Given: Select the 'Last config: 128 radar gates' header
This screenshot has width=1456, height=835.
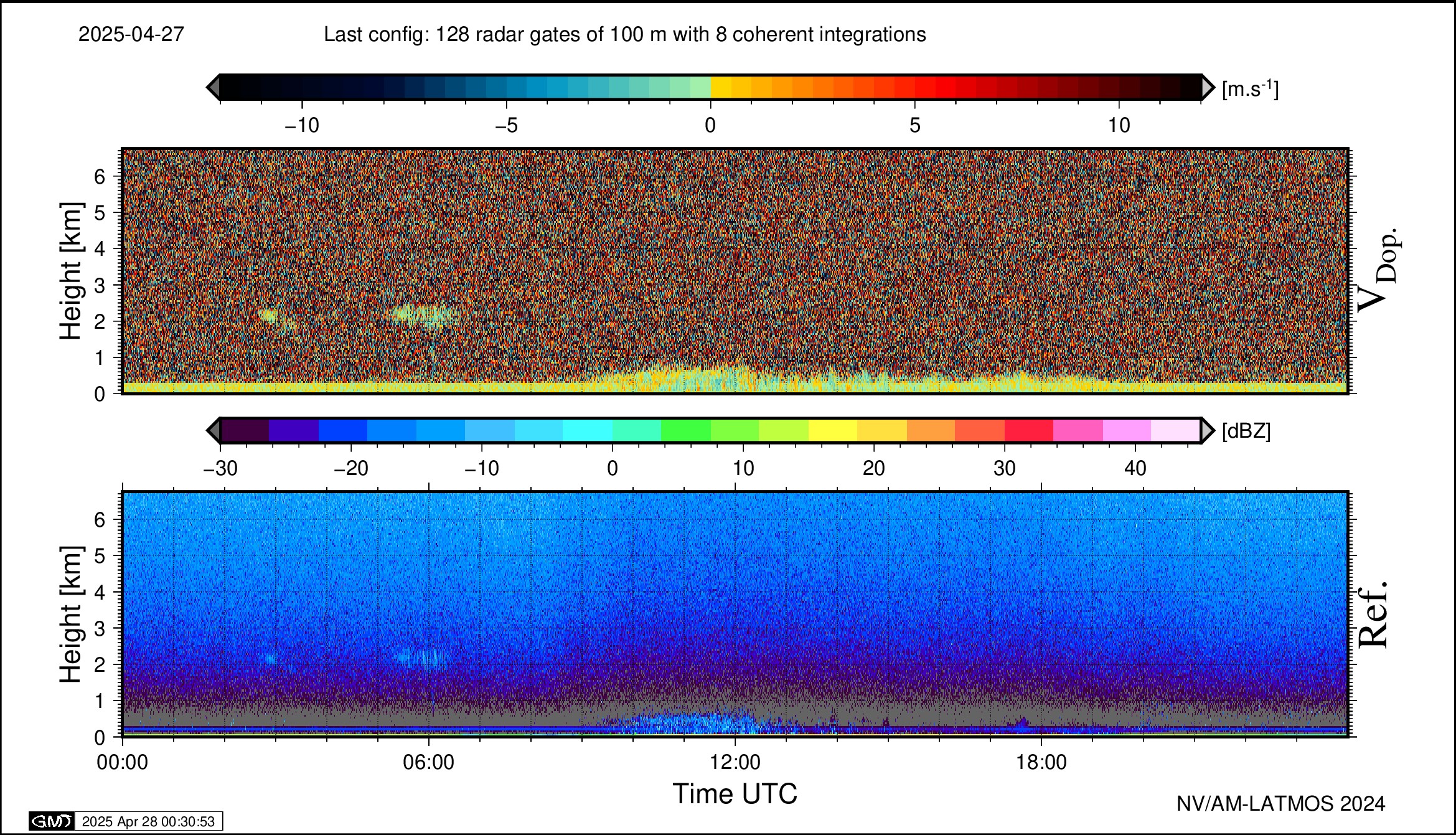Looking at the screenshot, I should point(625,34).
